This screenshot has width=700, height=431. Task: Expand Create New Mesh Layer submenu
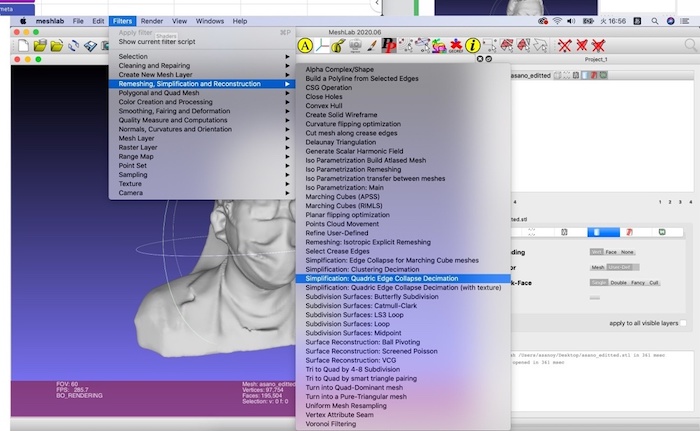202,75
